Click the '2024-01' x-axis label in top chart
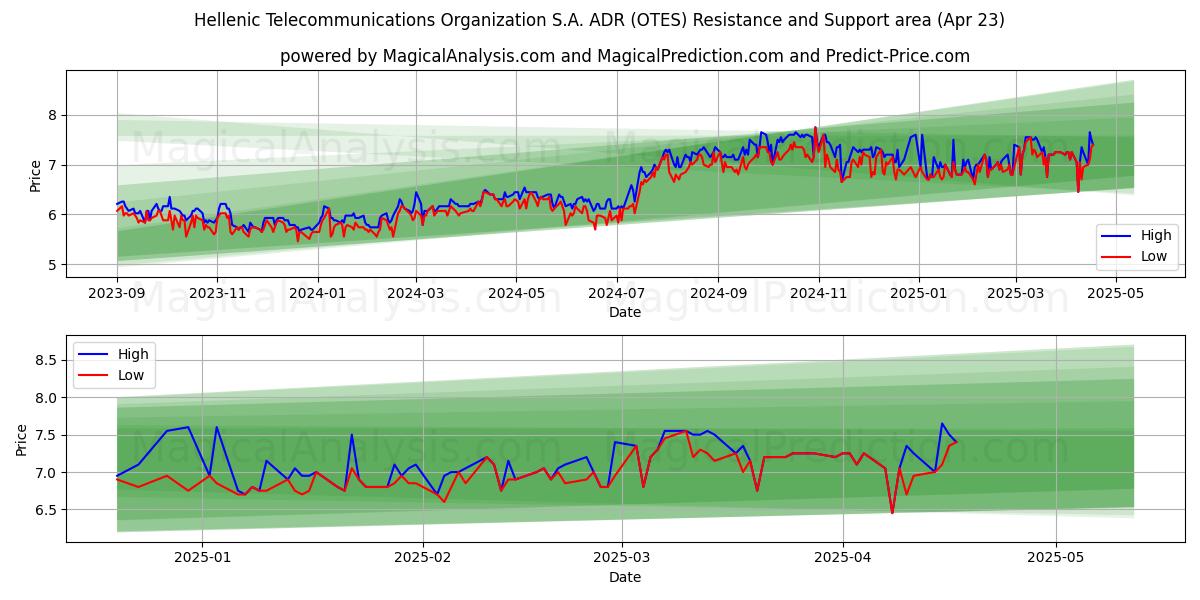This screenshot has width=1200, height=600. click(x=317, y=295)
